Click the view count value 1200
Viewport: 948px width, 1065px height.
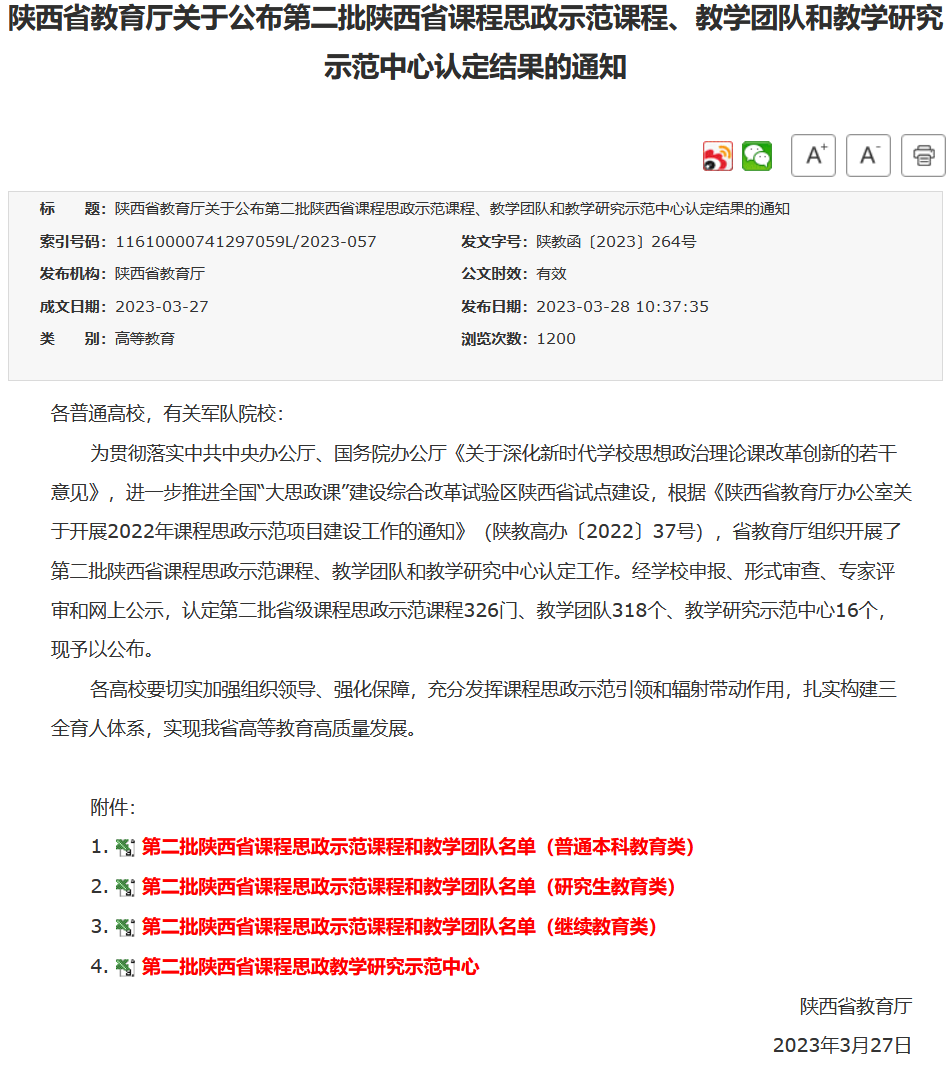[556, 339]
